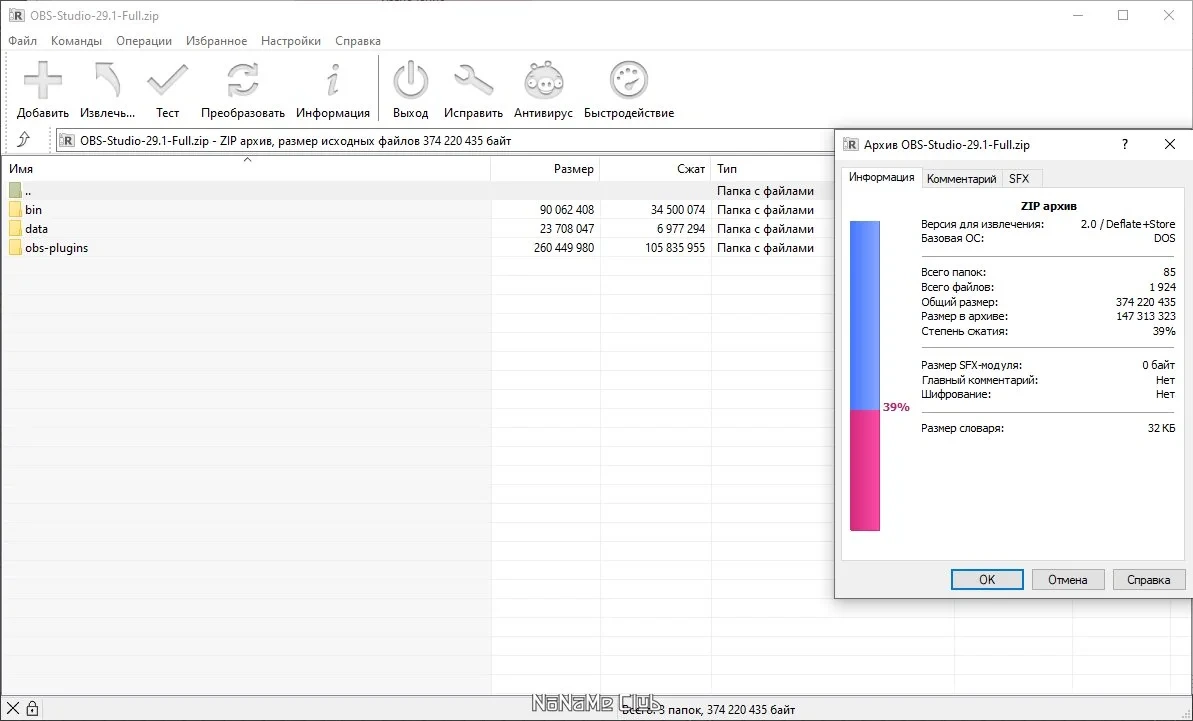This screenshot has width=1193, height=721.
Task: Sort by the Тип column header
Action: click(772, 169)
